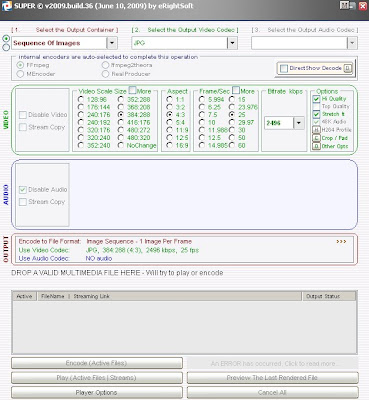Image resolution: width=369 pixels, height=400 pixels.
Task: Enable More checkbox for Frame/Sec
Action: point(236,90)
